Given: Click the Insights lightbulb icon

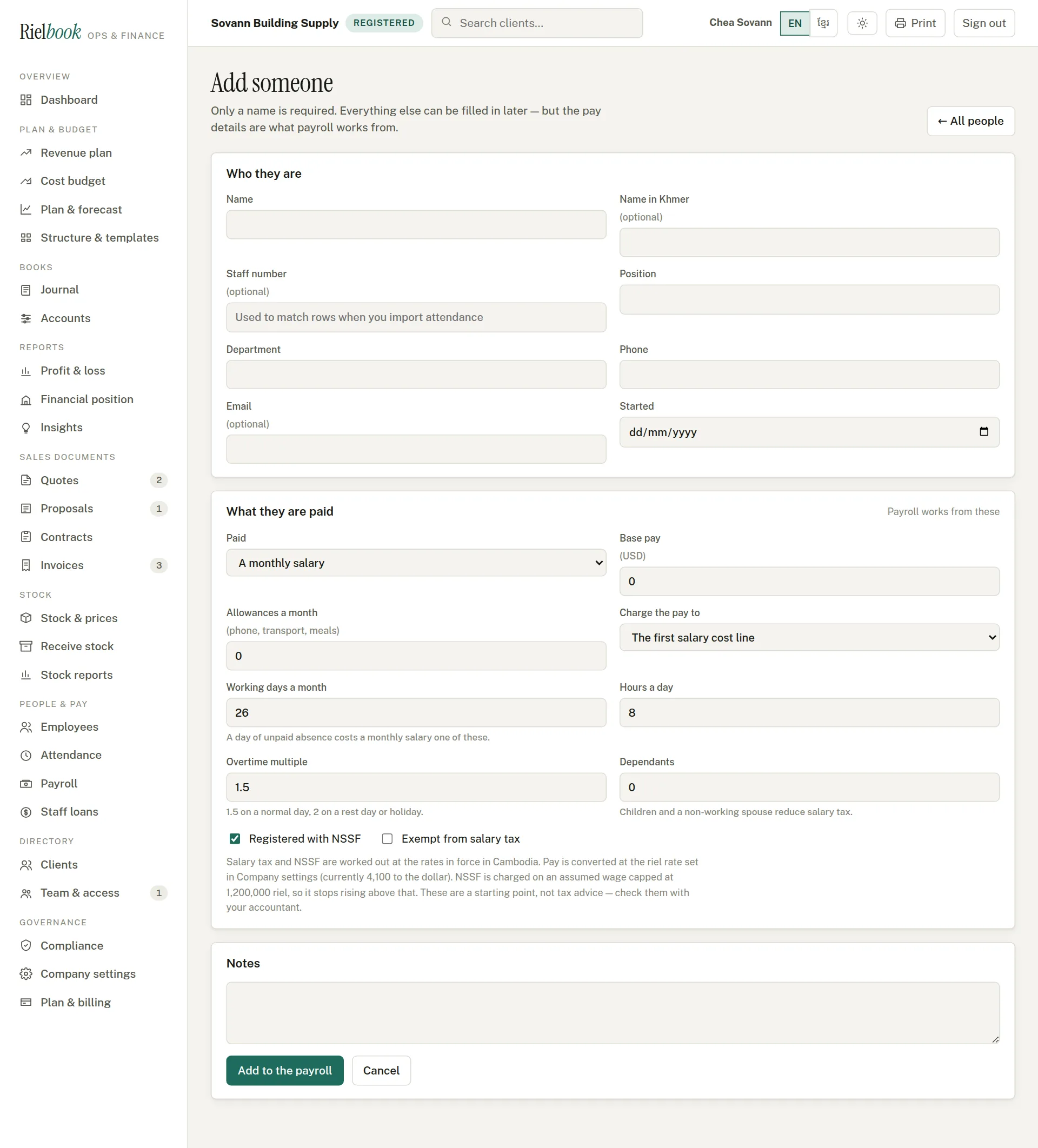Looking at the screenshot, I should (25, 428).
